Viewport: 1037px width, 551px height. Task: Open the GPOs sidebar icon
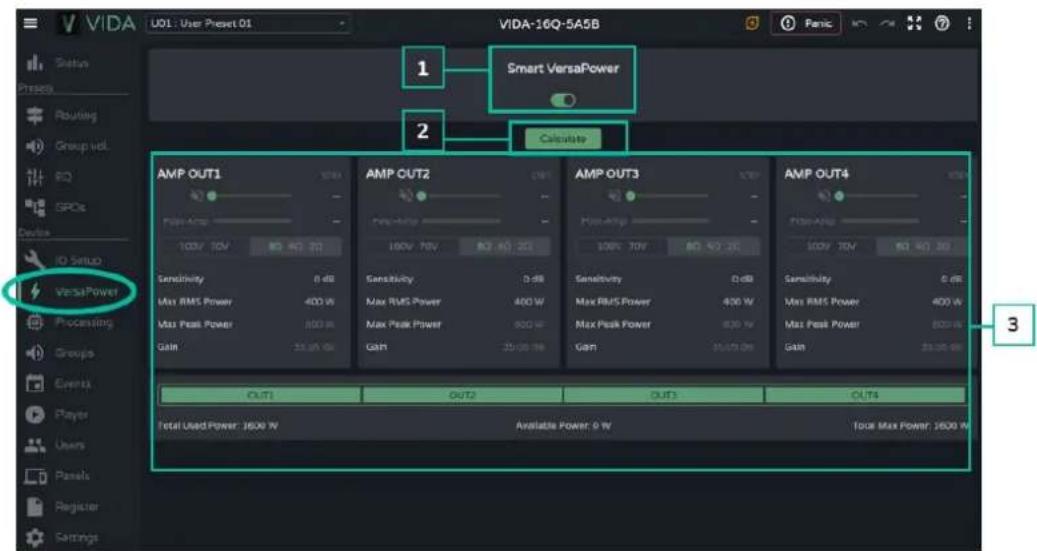click(x=35, y=207)
